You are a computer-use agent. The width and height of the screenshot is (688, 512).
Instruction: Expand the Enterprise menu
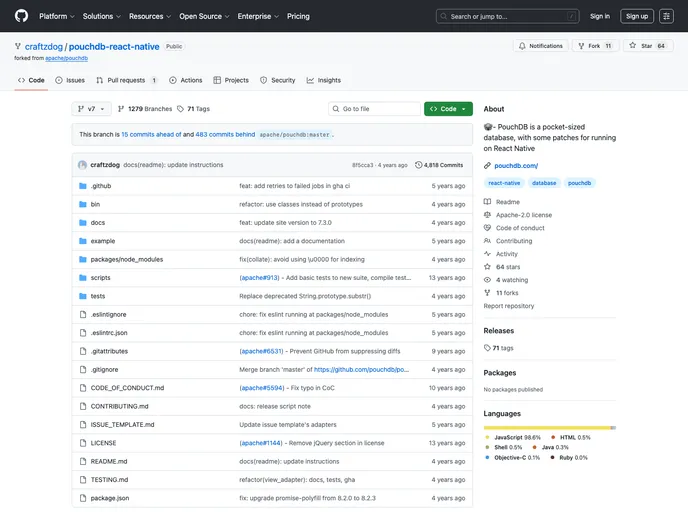tap(258, 16)
